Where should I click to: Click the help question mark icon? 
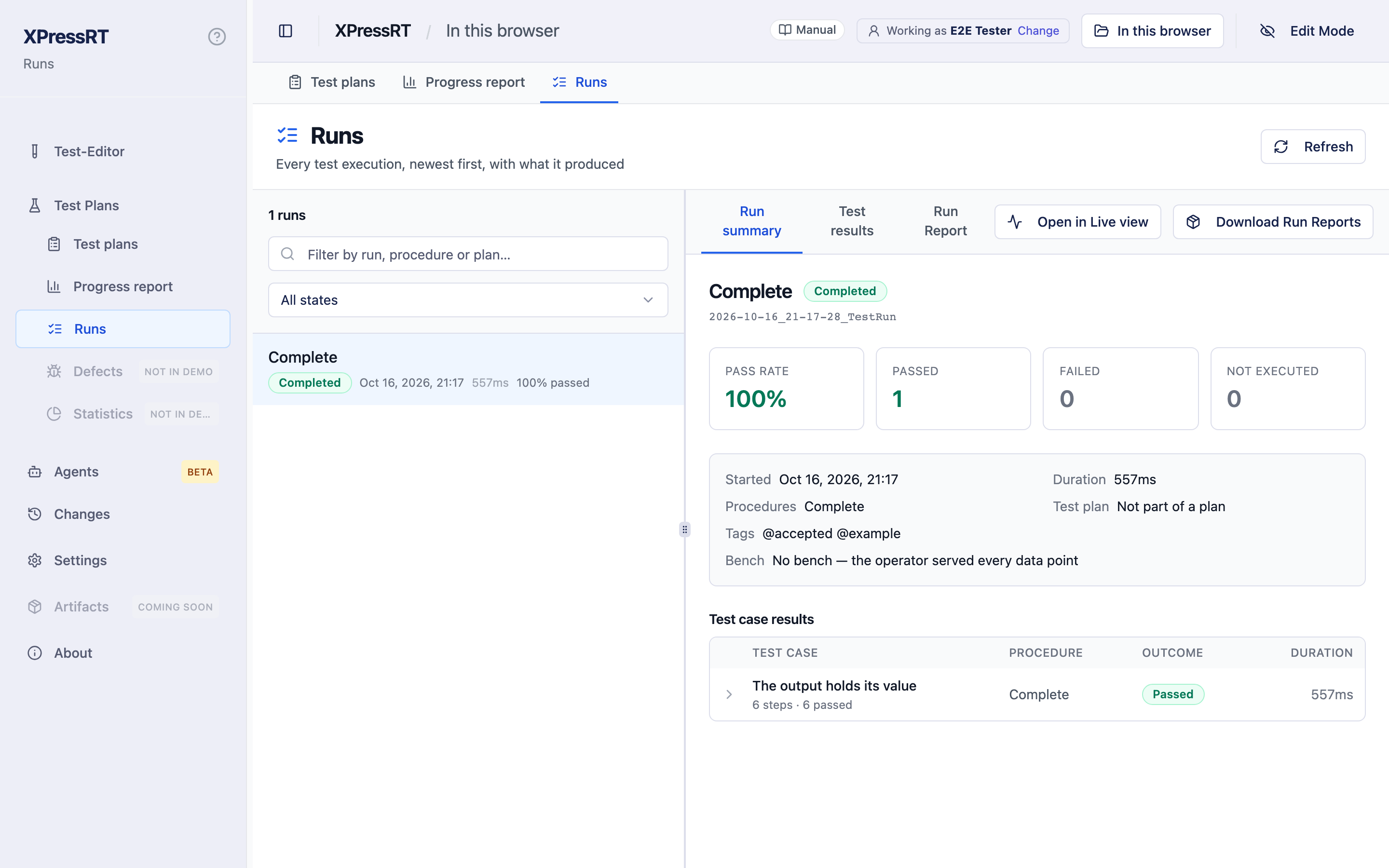217,37
